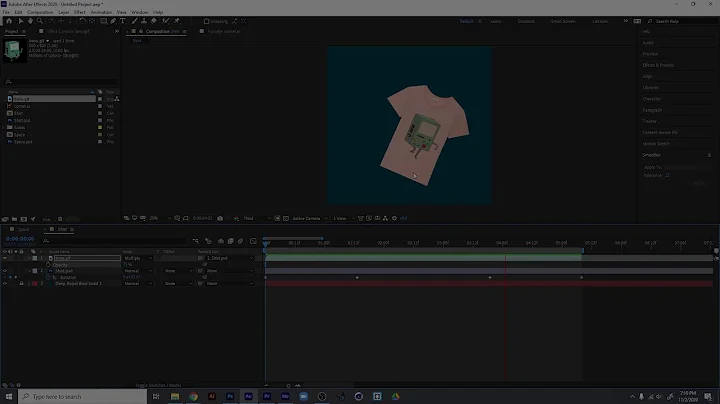Go to the Home screen icon
Viewport: 720px width, 404px height.
9,21
